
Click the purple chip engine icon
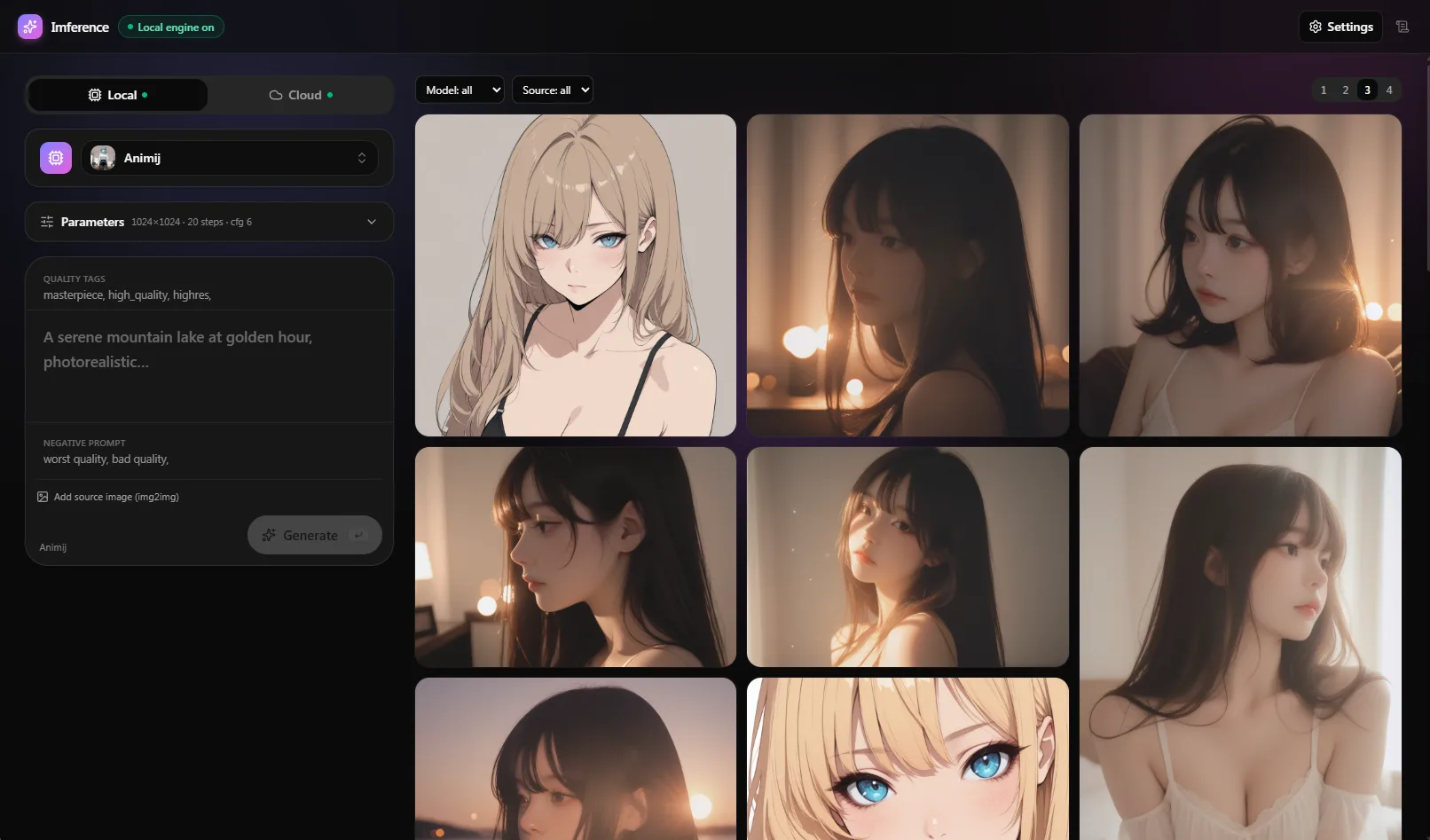point(56,158)
